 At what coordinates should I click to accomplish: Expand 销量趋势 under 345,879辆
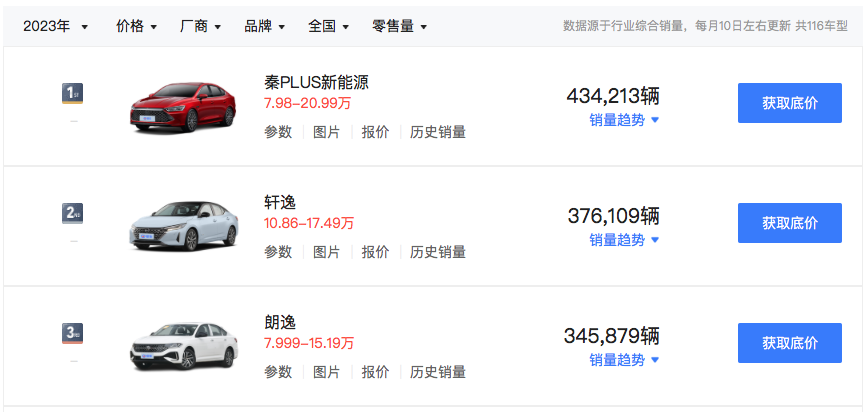[624, 360]
